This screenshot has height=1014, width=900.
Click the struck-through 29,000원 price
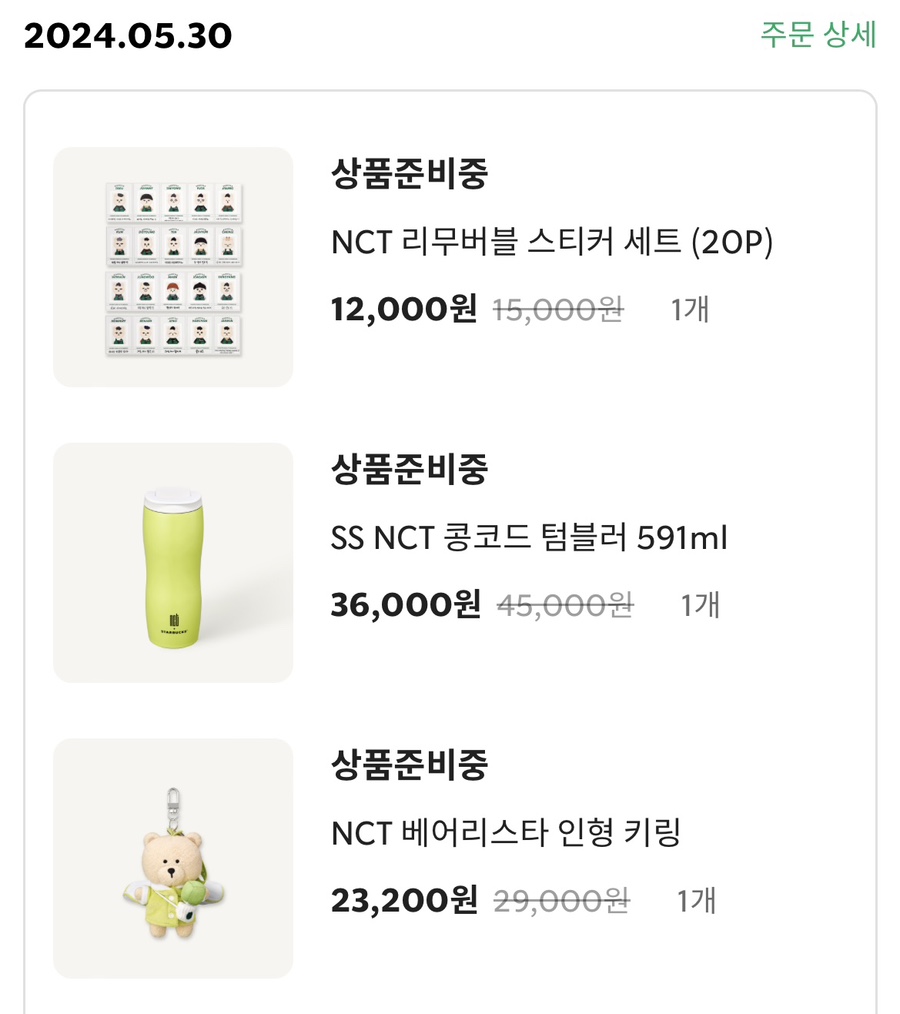[x=562, y=901]
